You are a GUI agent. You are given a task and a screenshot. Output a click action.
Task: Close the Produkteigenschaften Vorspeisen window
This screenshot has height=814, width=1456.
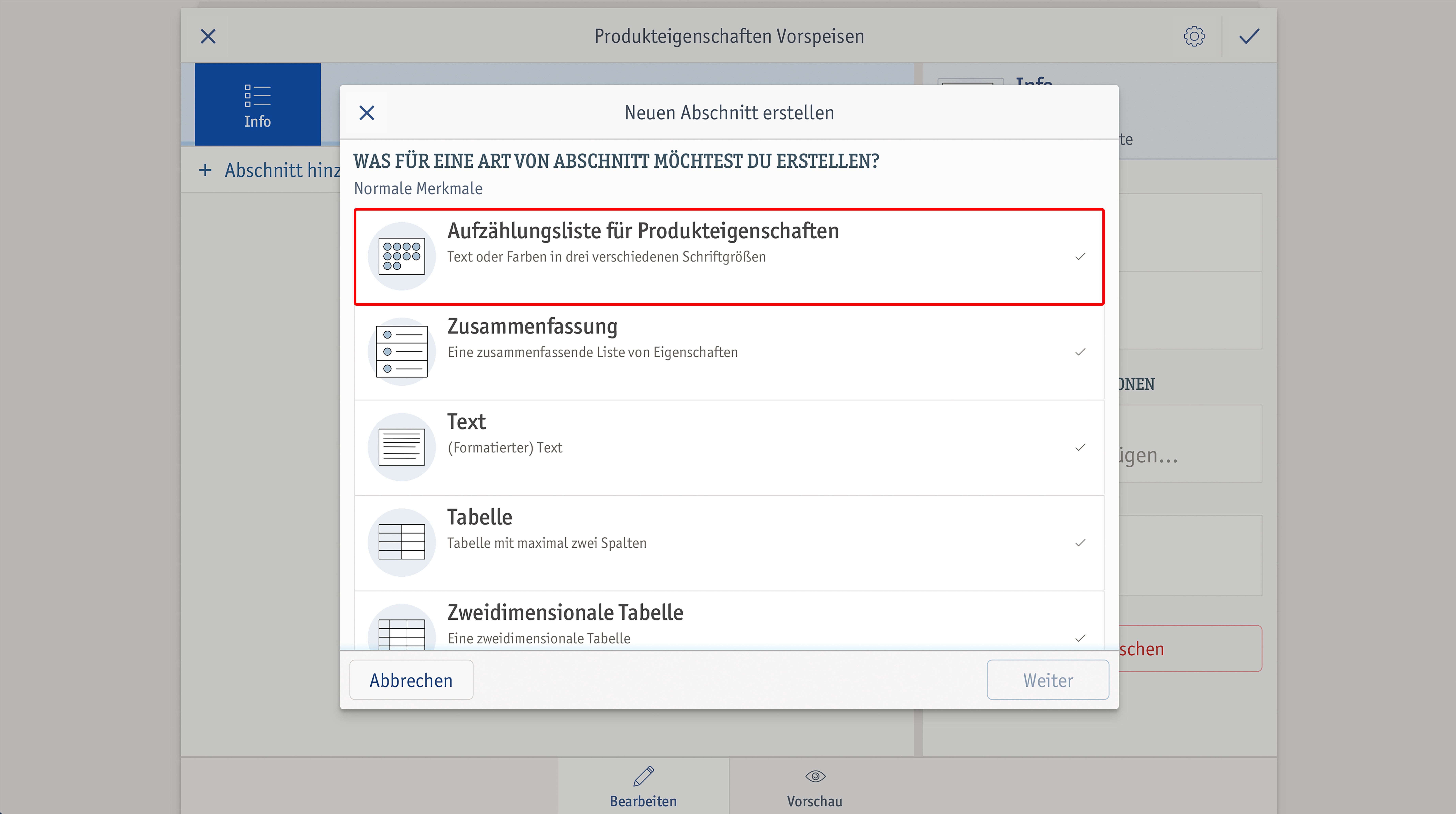tap(208, 36)
